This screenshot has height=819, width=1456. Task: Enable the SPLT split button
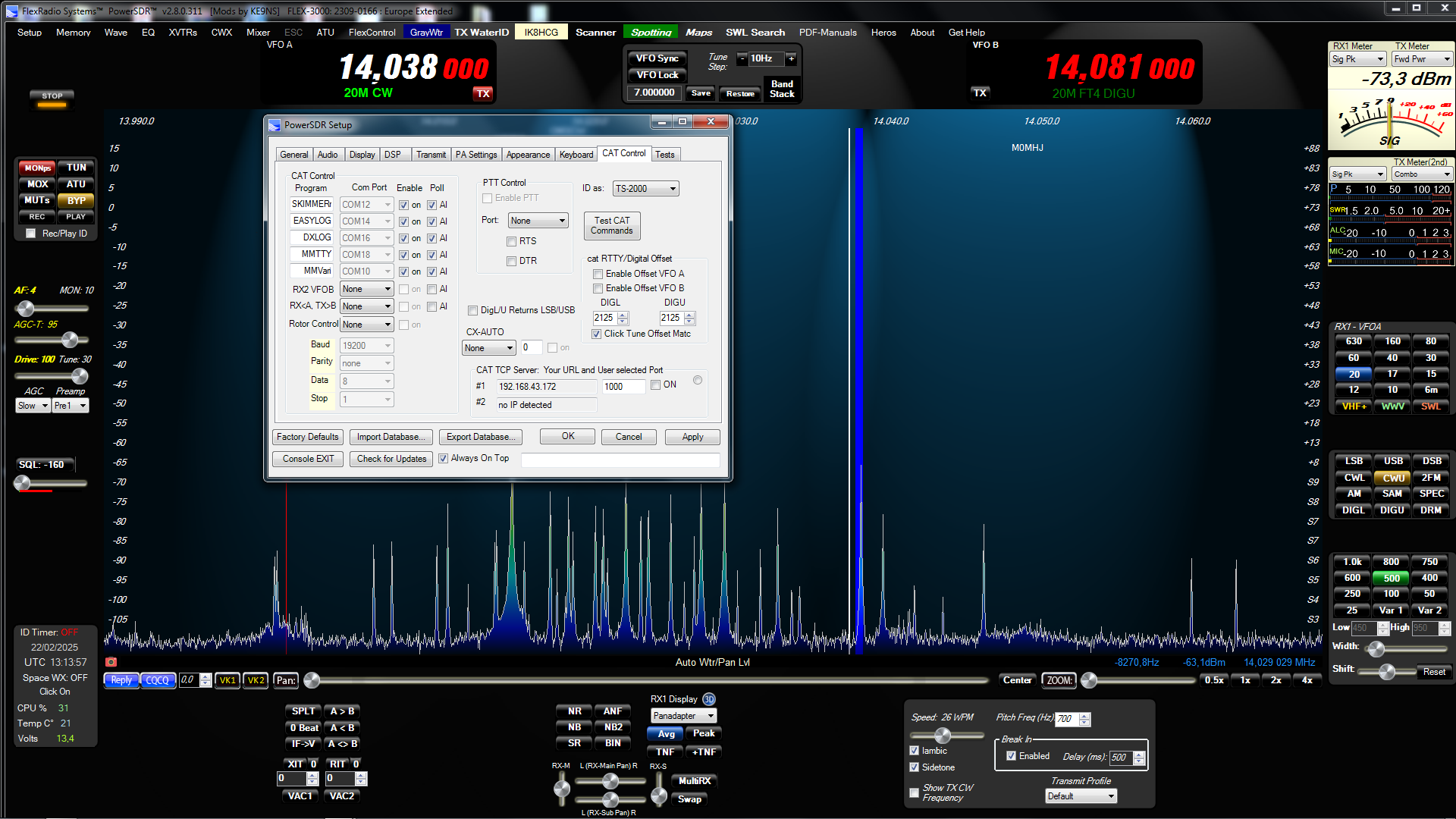tap(303, 711)
